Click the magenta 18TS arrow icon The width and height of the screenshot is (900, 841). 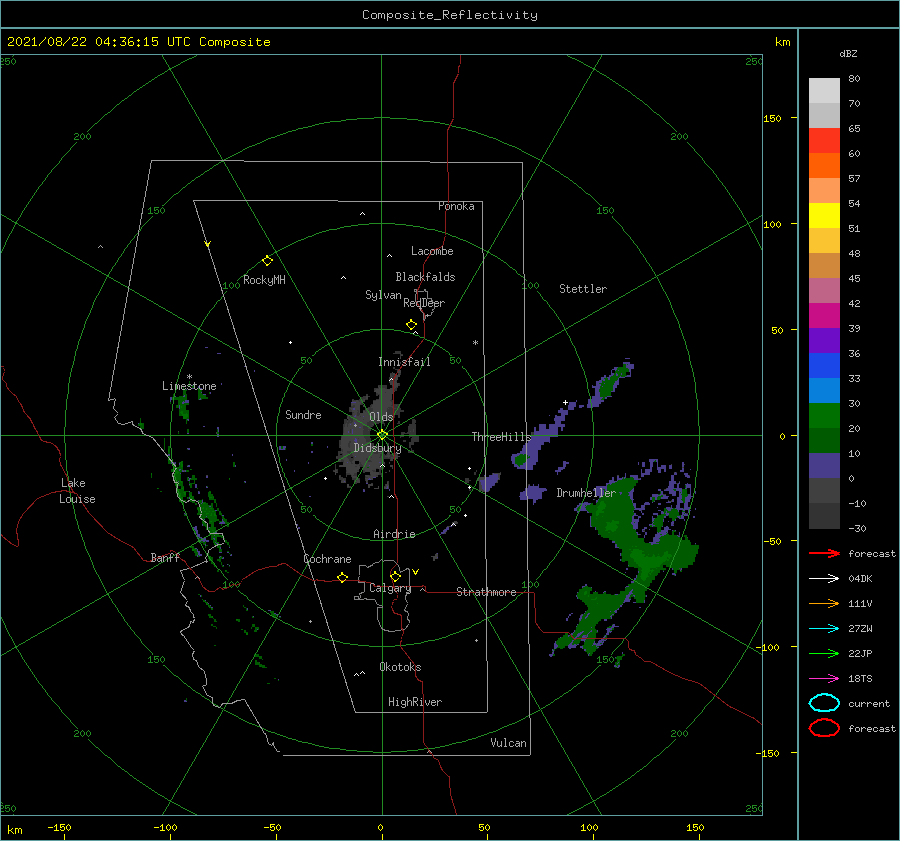824,679
